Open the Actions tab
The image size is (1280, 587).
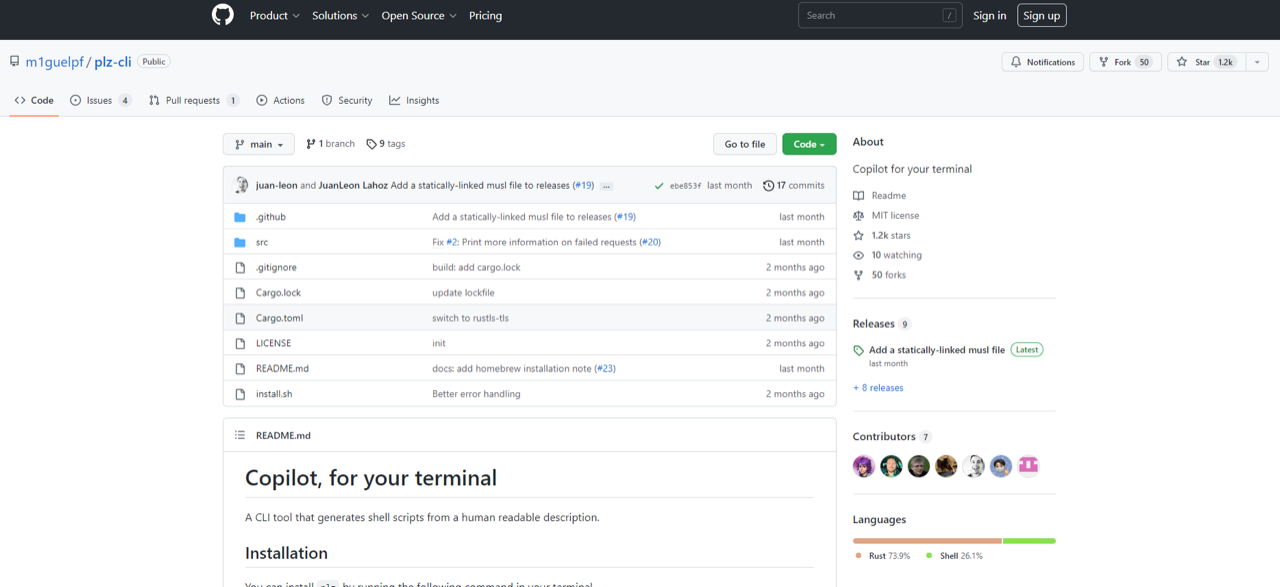click(x=280, y=100)
